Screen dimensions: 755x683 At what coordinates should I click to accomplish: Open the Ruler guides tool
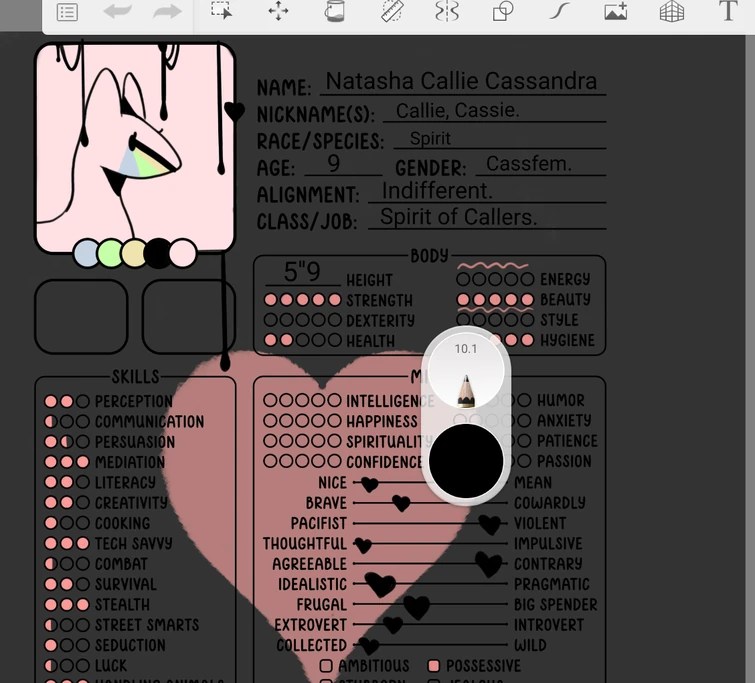tap(391, 11)
